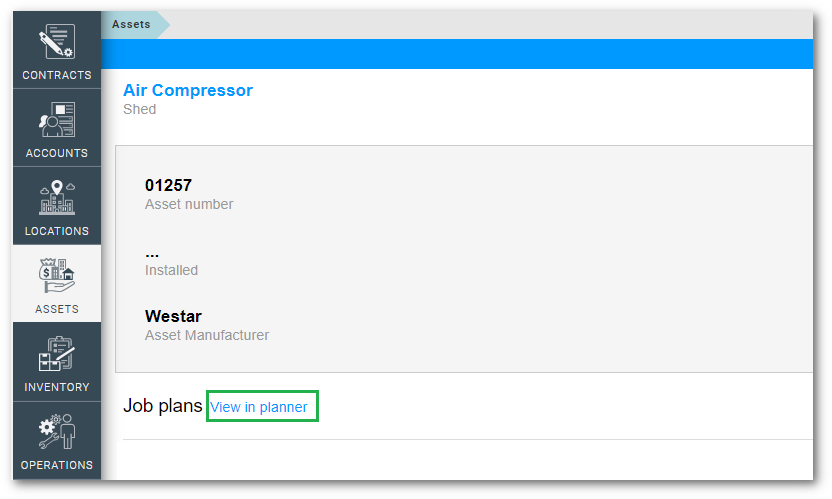This screenshot has height=499, width=832.
Task: Click the Job plans heading
Action: pyautogui.click(x=162, y=406)
